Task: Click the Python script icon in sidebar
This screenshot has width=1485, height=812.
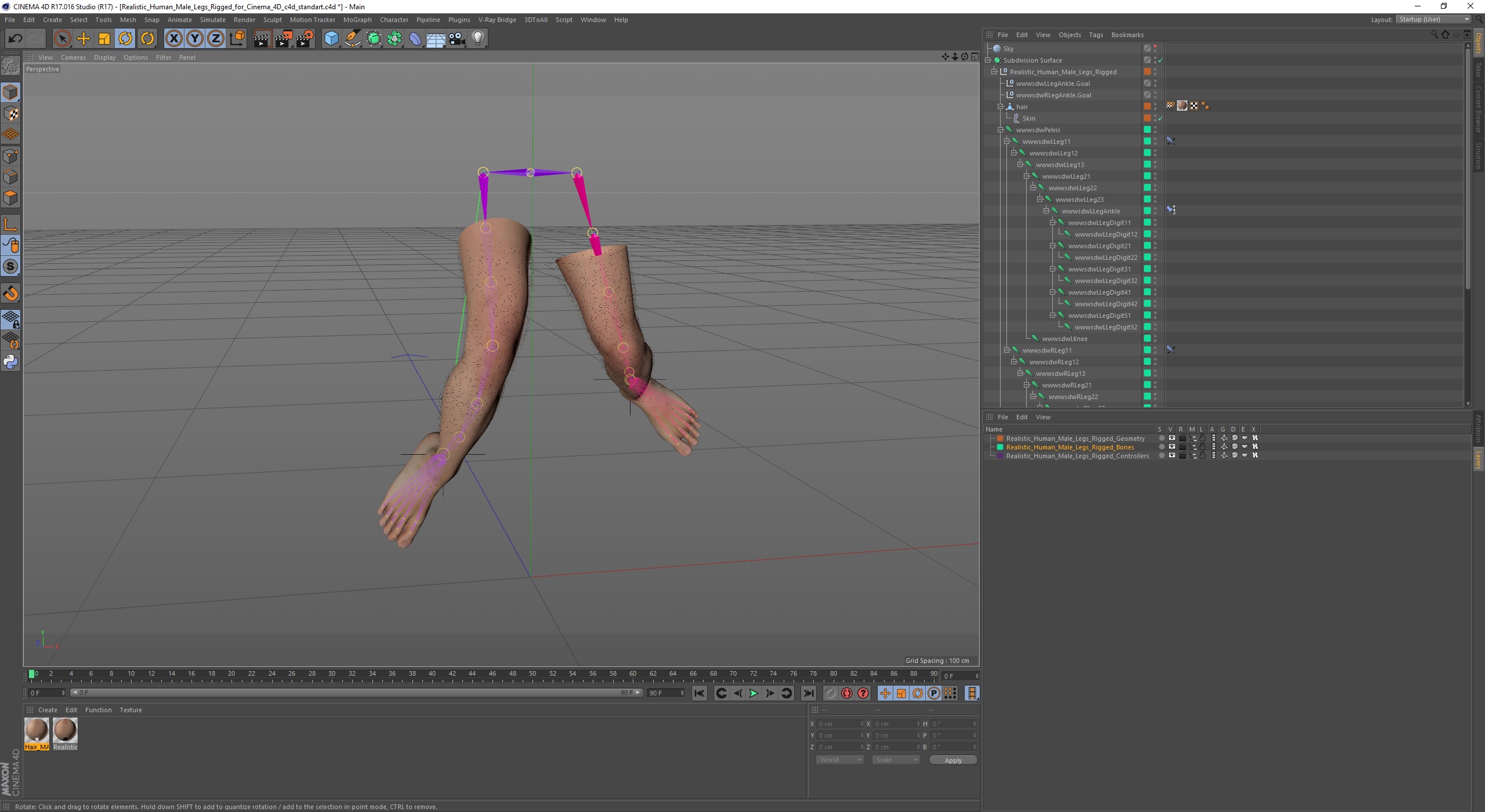Action: pos(10,362)
